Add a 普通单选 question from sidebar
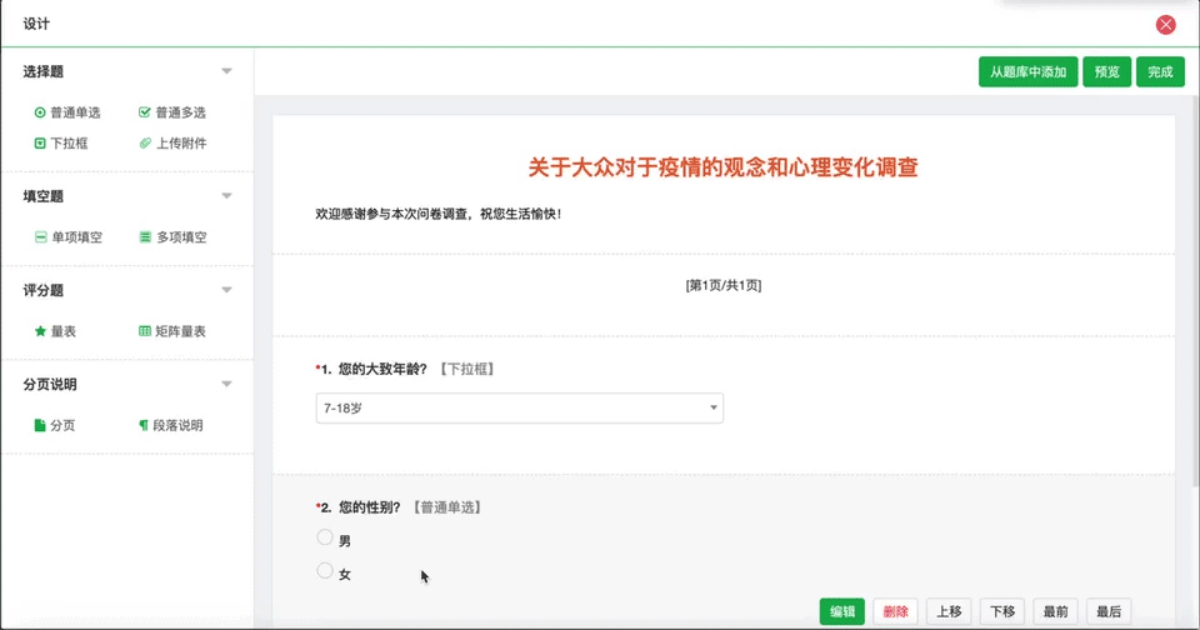 click(x=68, y=113)
